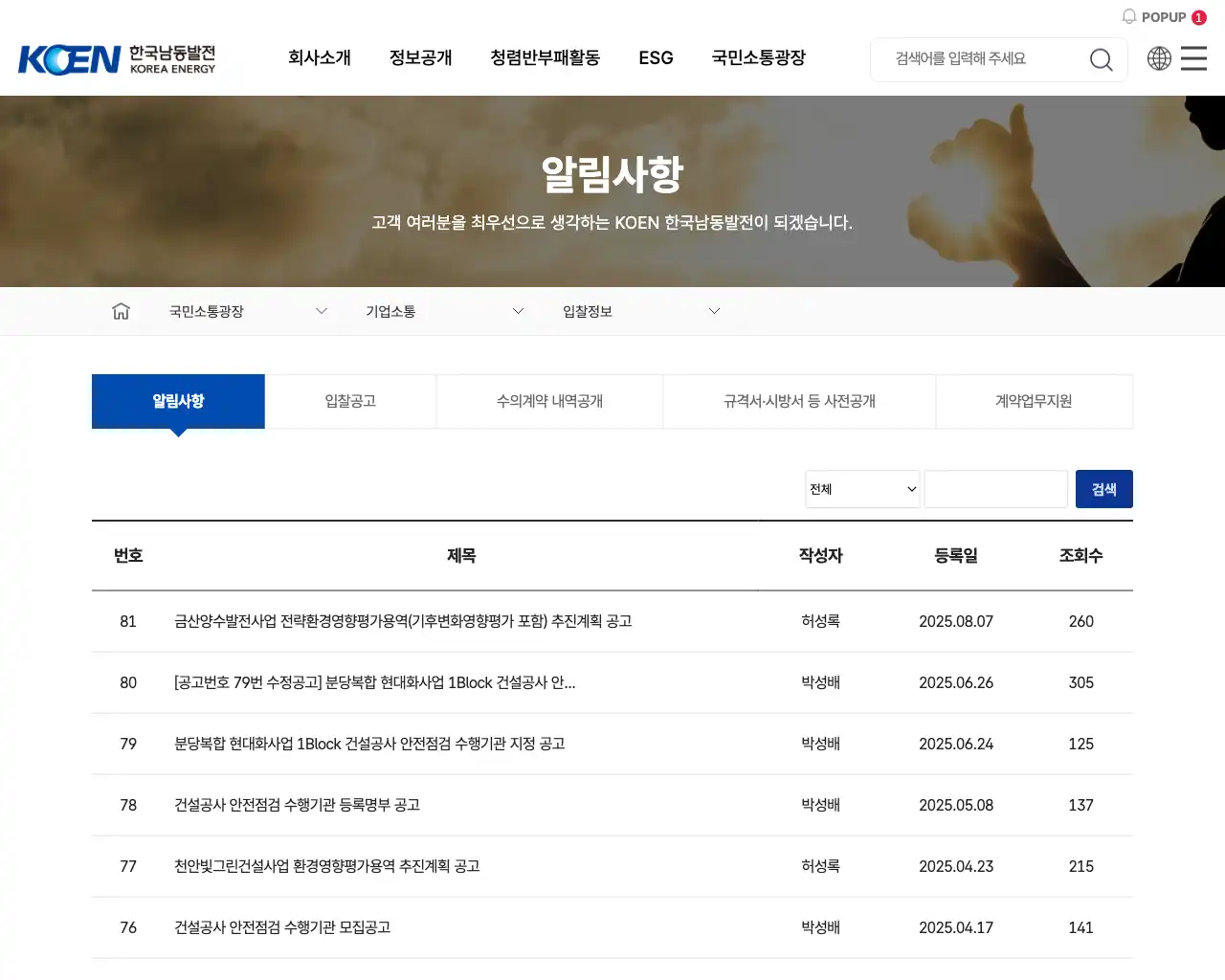Open the ESG menu item

point(656,57)
